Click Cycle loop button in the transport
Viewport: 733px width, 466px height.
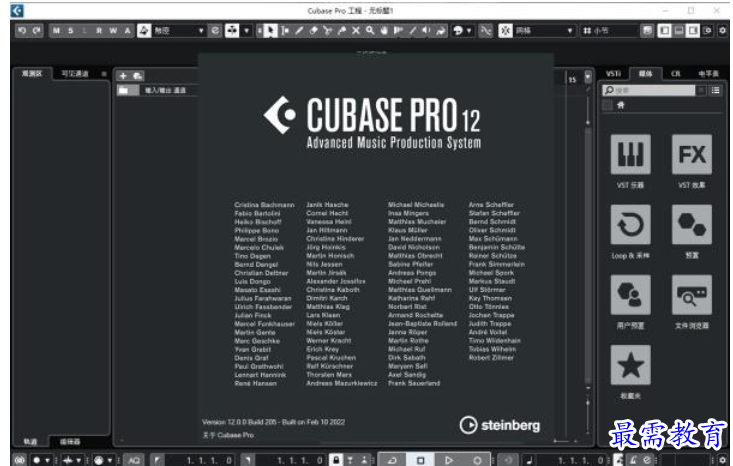(x=392, y=460)
